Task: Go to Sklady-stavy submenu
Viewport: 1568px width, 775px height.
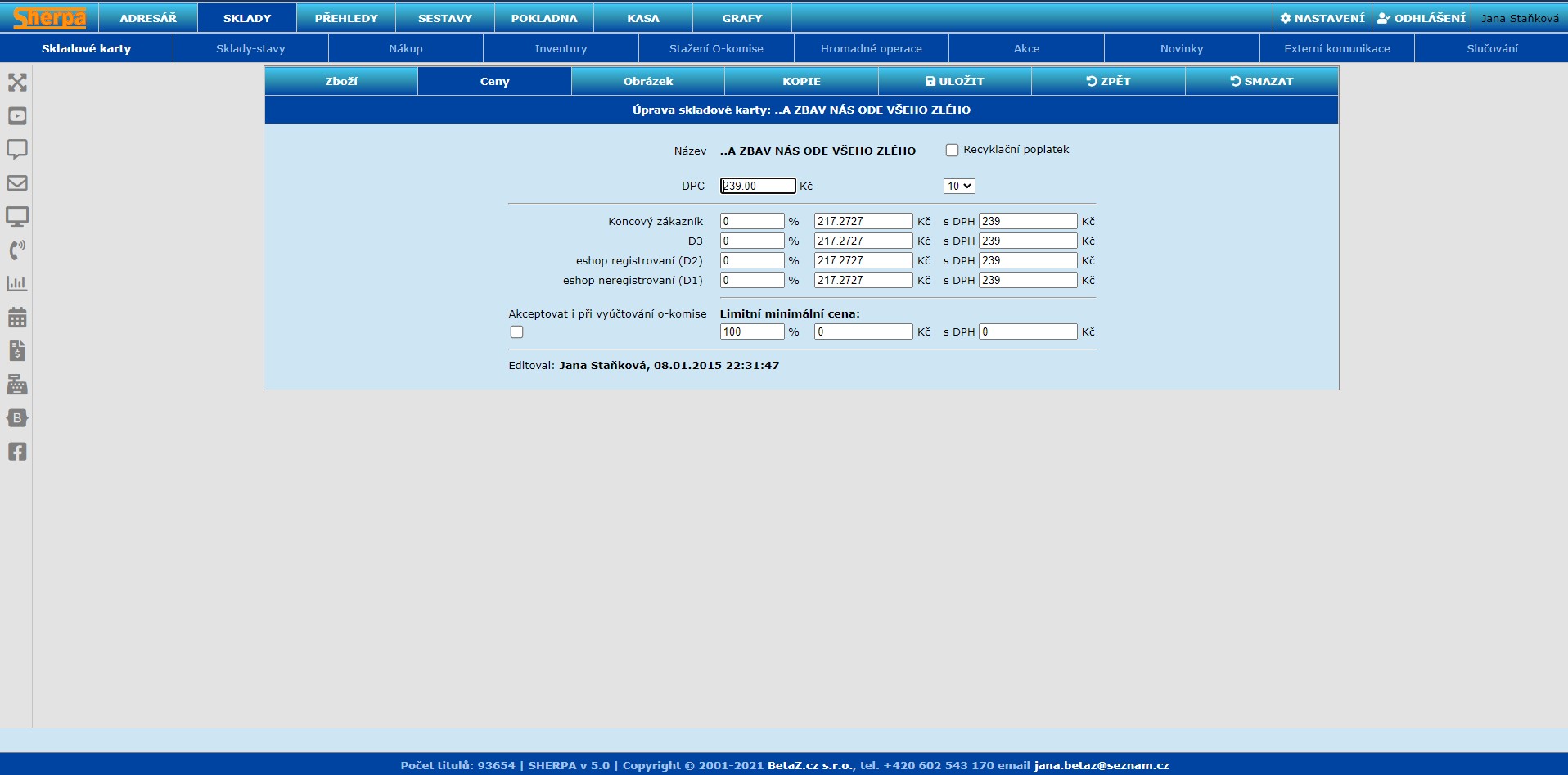Action: [250, 49]
